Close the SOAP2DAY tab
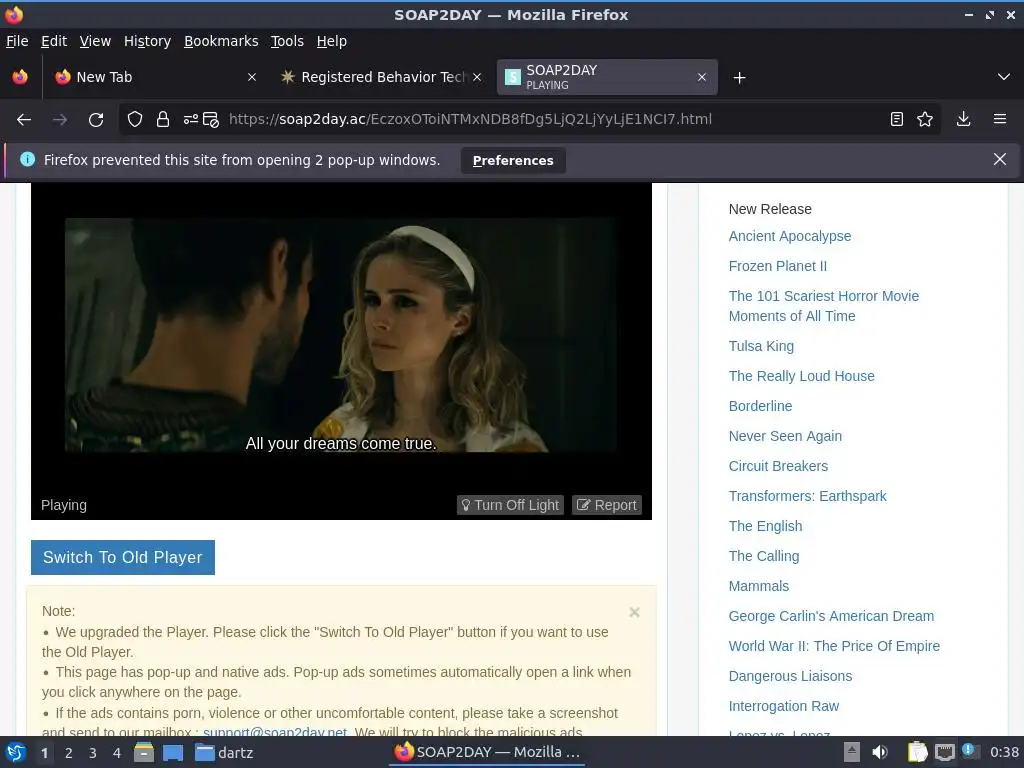The image size is (1024, 768). (x=701, y=77)
